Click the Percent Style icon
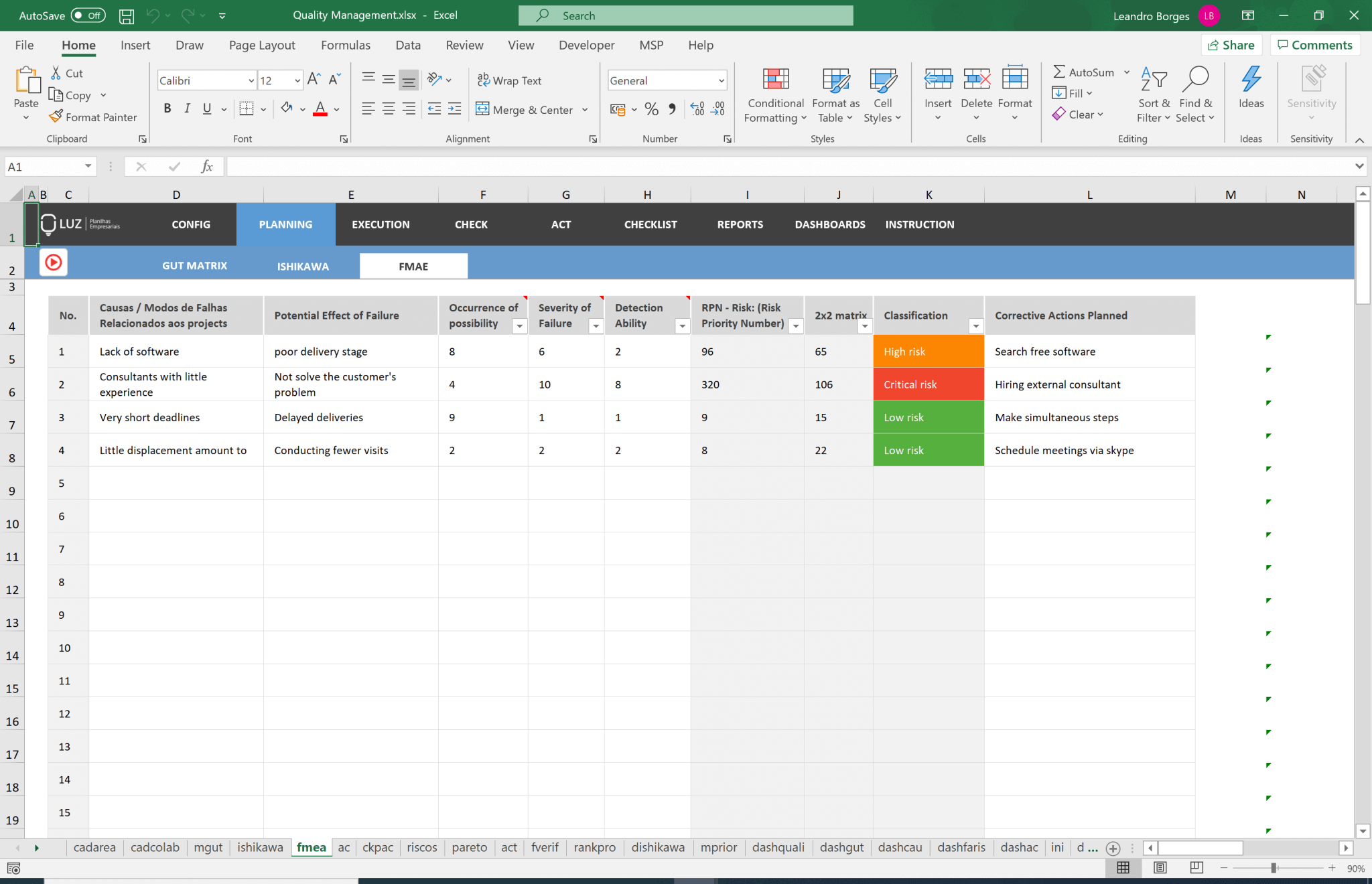This screenshot has width=1372, height=884. (651, 109)
